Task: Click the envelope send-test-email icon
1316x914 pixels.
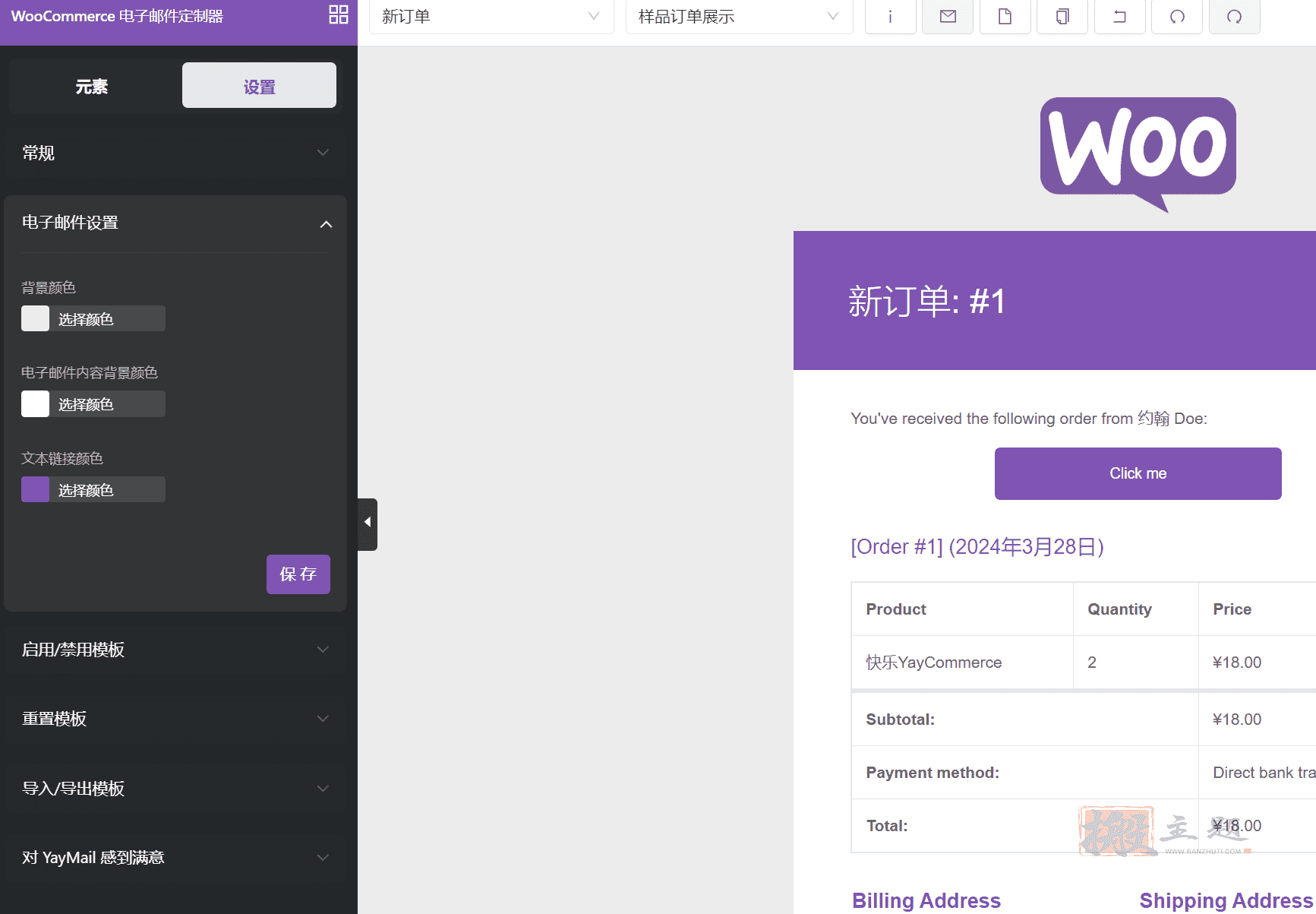Action: [x=948, y=17]
